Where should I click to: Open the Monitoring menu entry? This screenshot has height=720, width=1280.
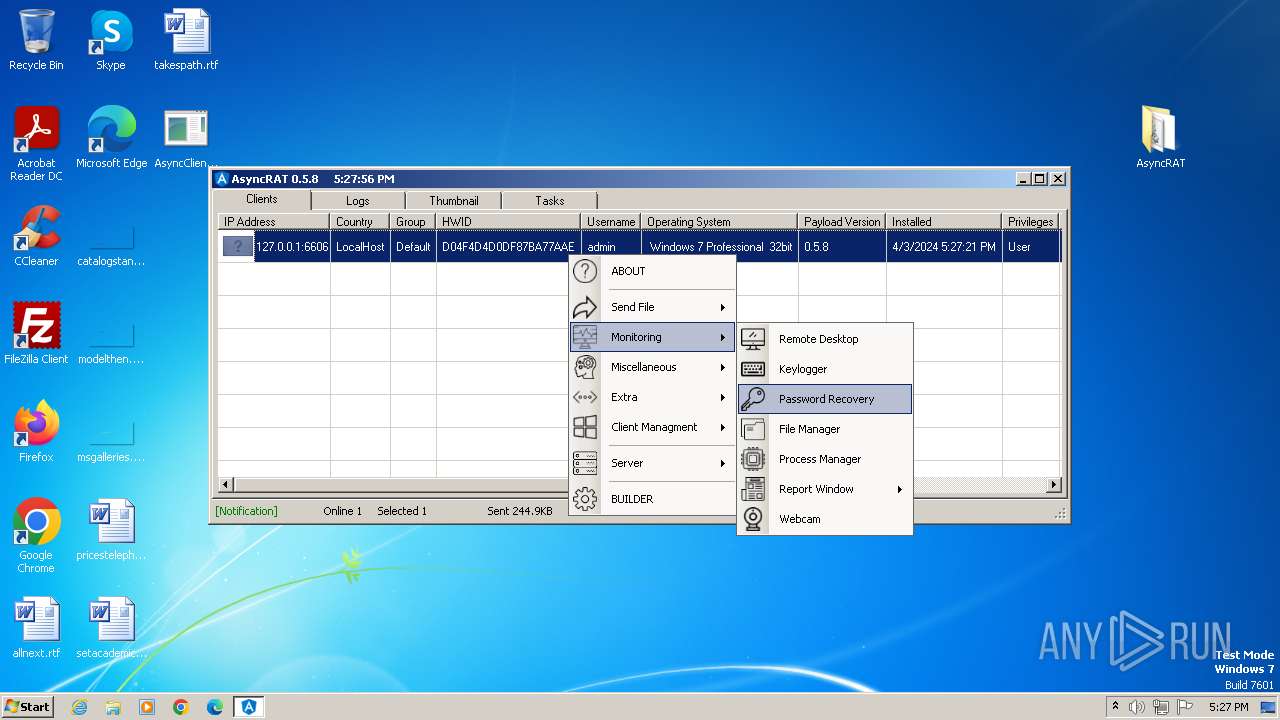click(652, 337)
